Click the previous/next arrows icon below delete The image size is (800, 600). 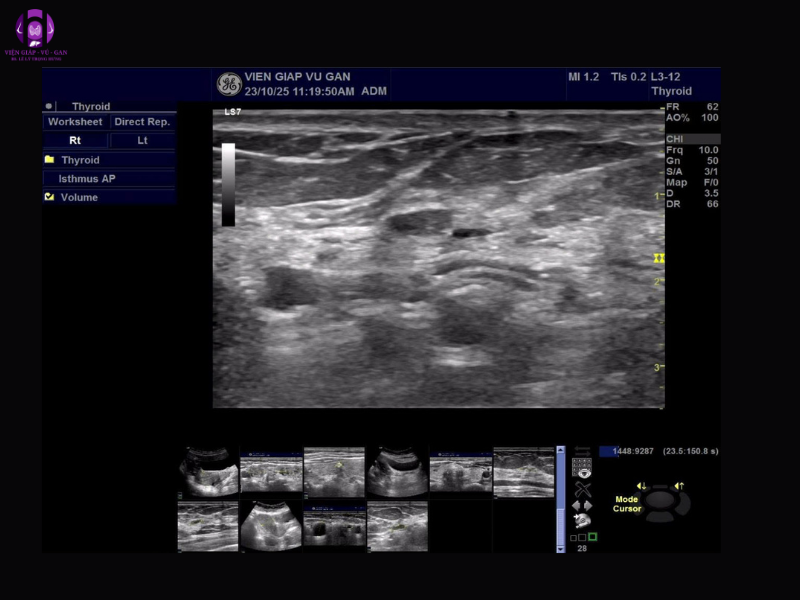click(583, 505)
